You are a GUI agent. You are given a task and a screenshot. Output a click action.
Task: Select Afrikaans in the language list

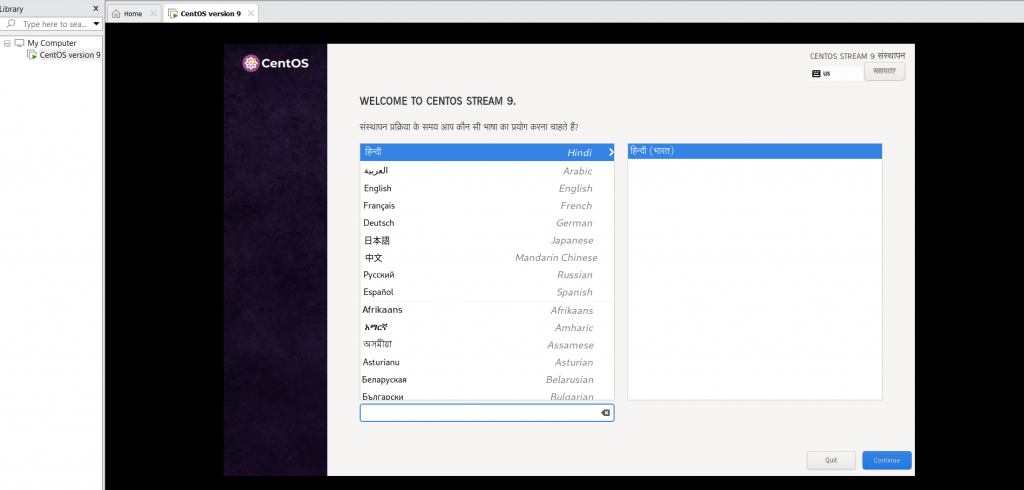point(487,310)
